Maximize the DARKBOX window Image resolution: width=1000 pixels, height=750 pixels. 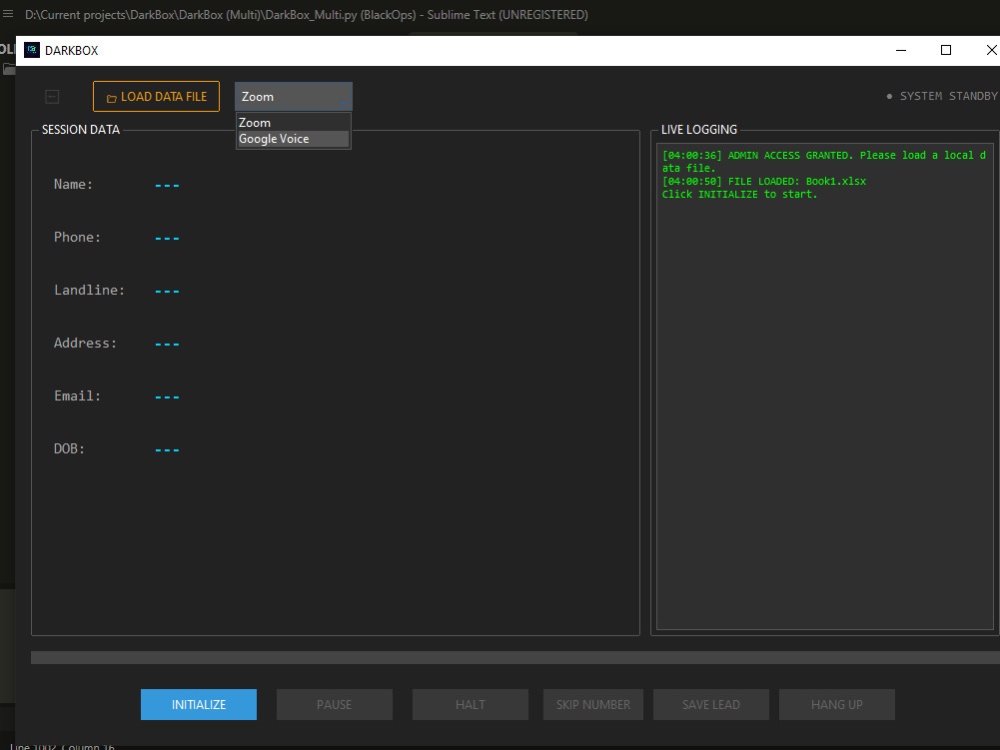[946, 50]
